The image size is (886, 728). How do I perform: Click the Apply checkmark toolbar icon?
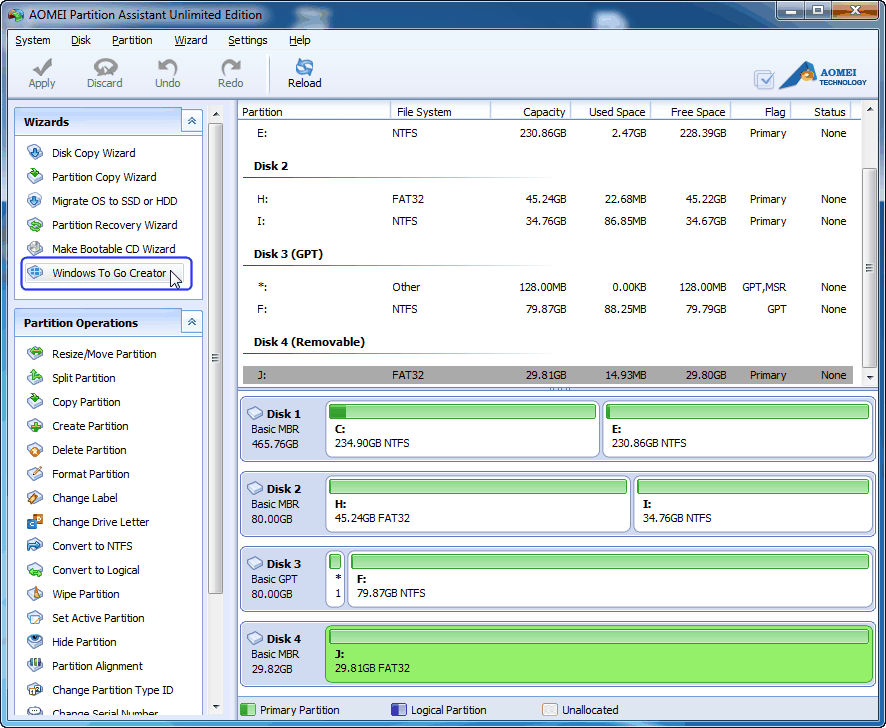coord(42,67)
